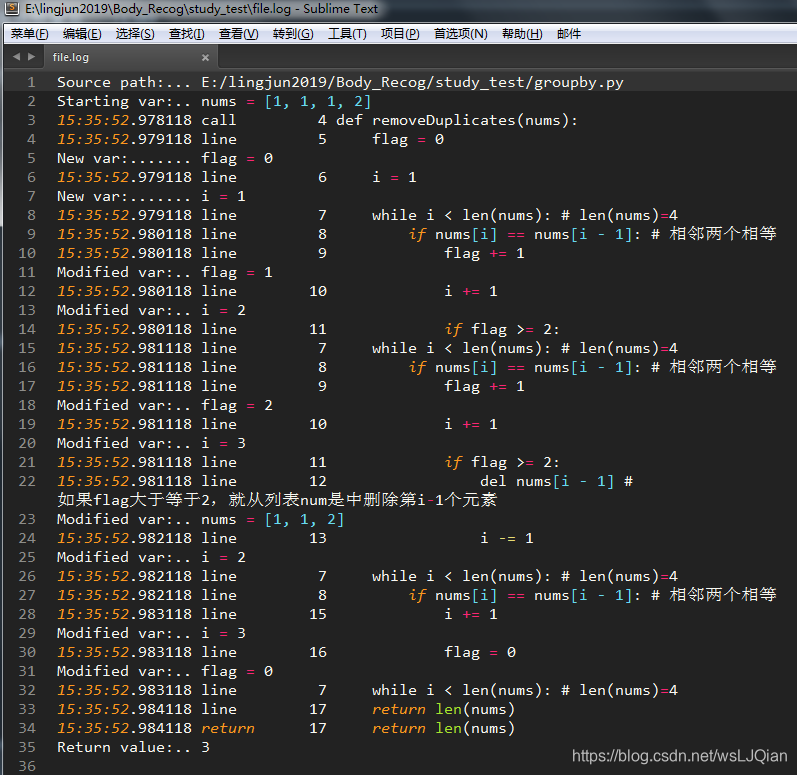
Task: Open the 菜单(F) menu
Action: click(x=29, y=34)
